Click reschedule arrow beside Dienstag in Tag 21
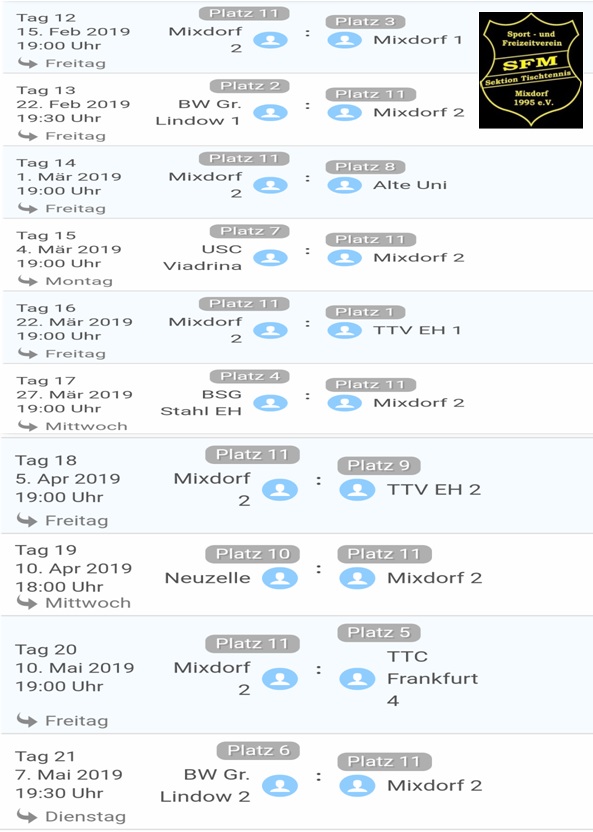Screen dimensions: 593x832 click(27, 816)
